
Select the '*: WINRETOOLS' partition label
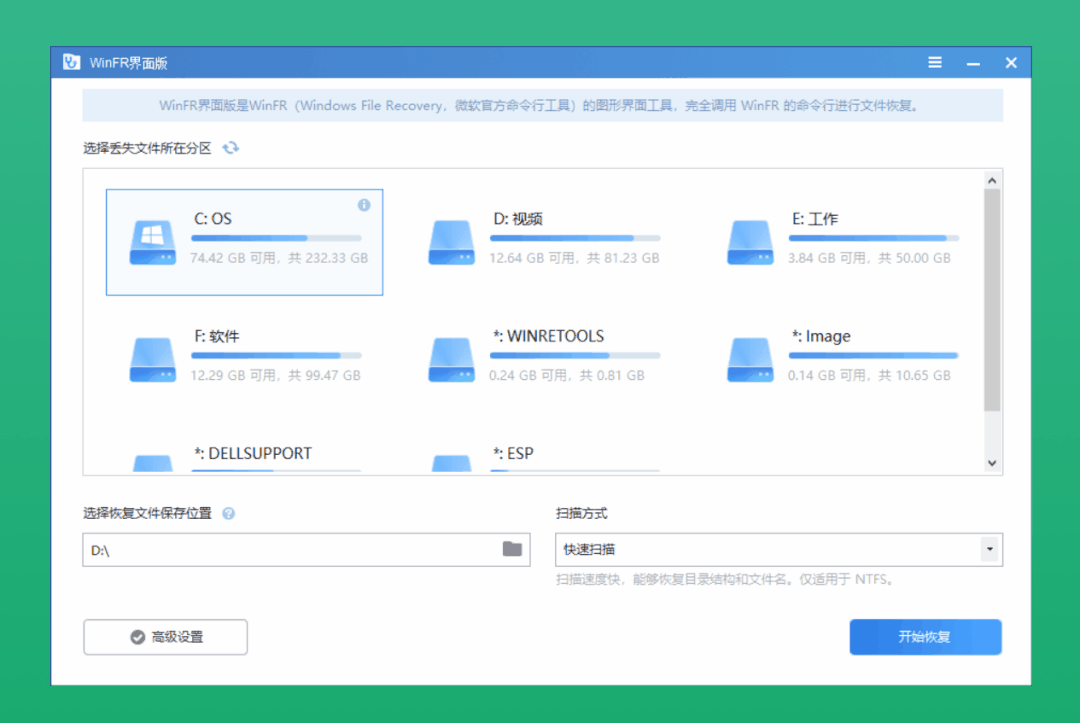point(548,336)
